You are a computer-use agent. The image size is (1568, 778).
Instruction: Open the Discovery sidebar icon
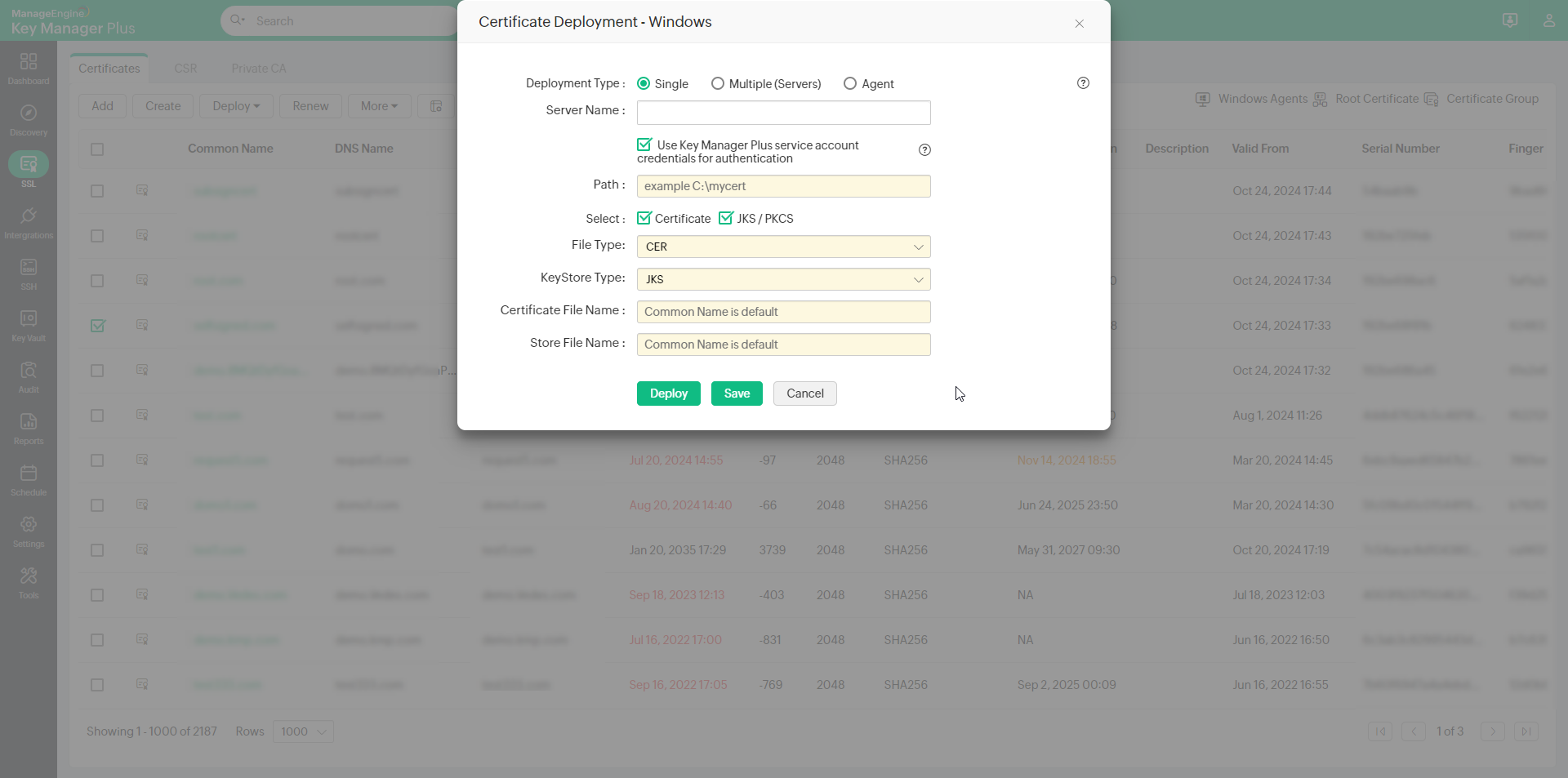tap(29, 113)
